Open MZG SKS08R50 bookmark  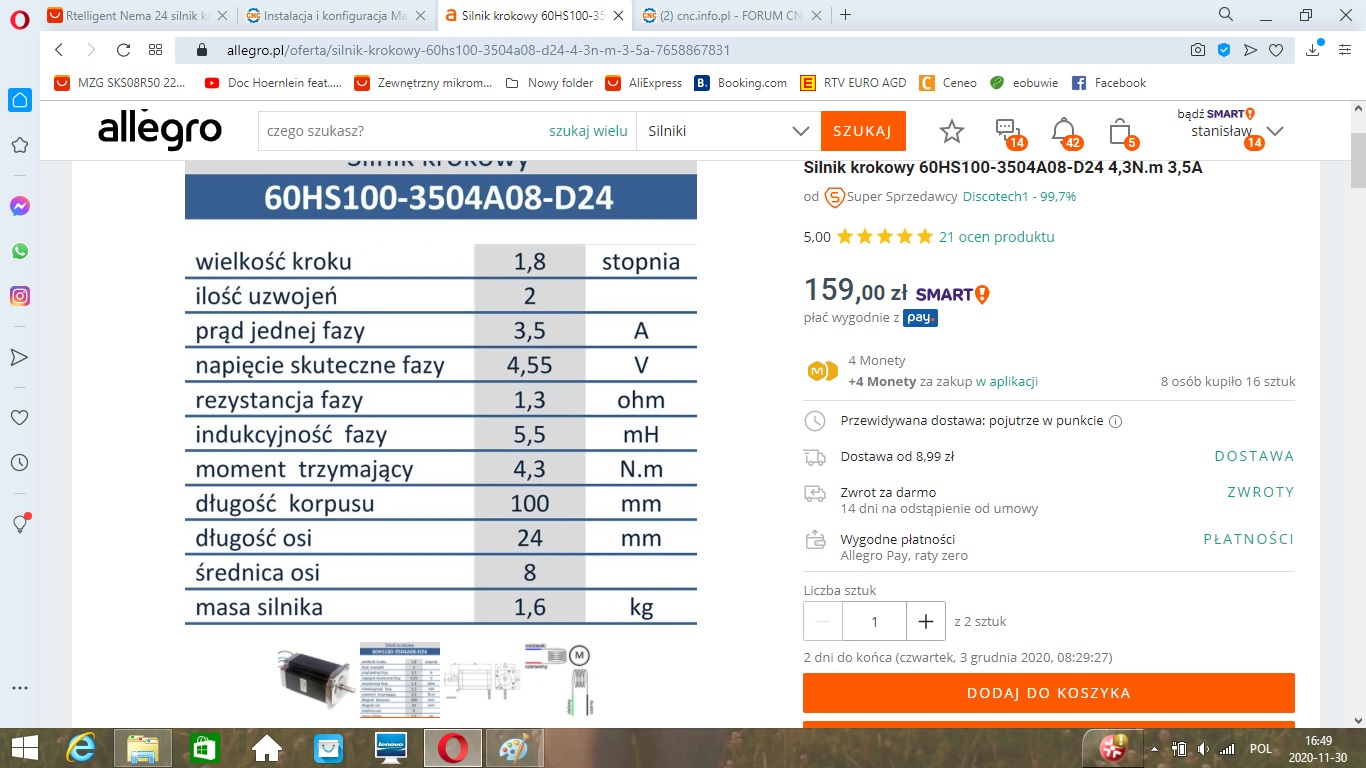(120, 83)
